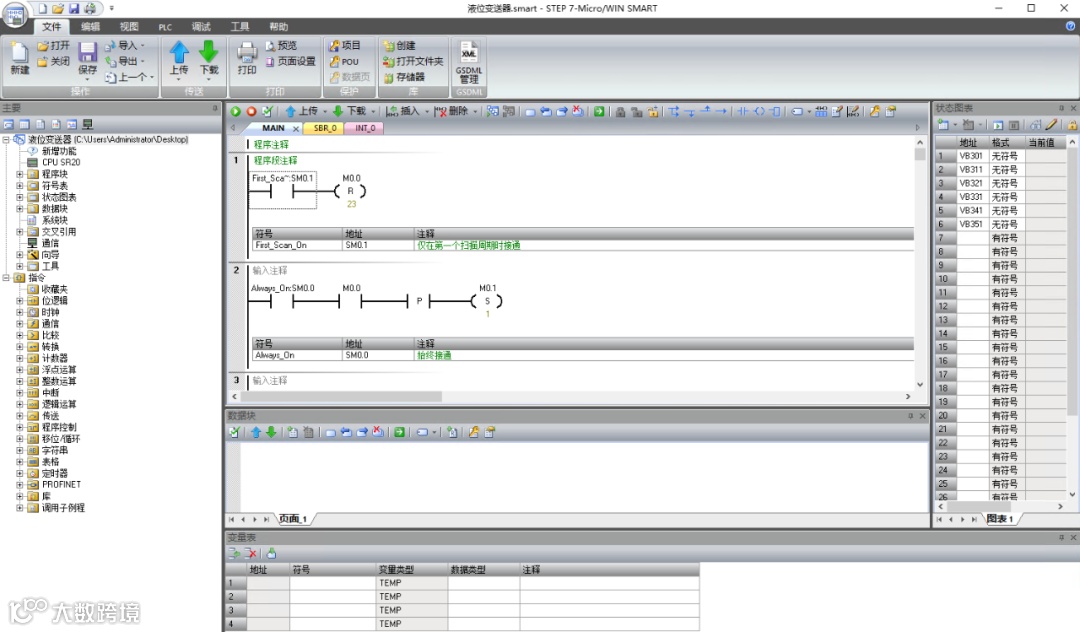Click the insert box icon in editor toolbar

pos(776,112)
